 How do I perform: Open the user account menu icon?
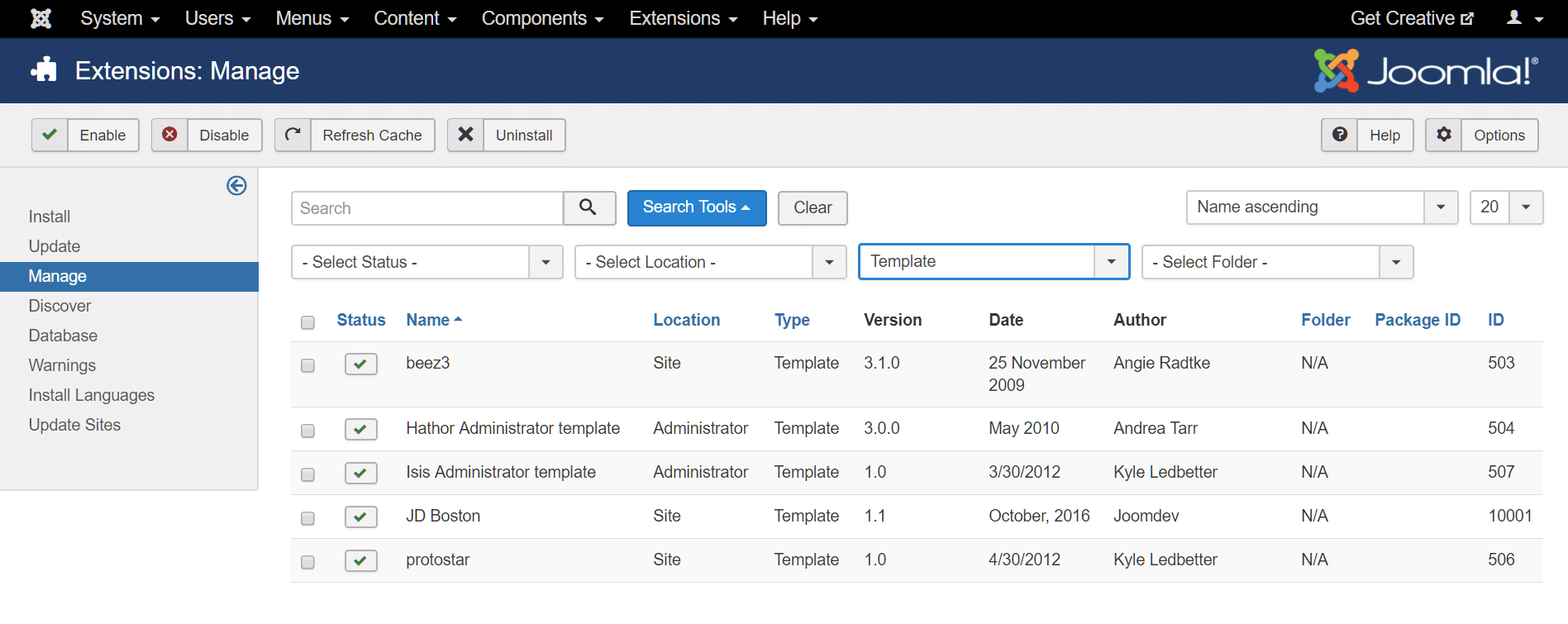pyautogui.click(x=1524, y=18)
